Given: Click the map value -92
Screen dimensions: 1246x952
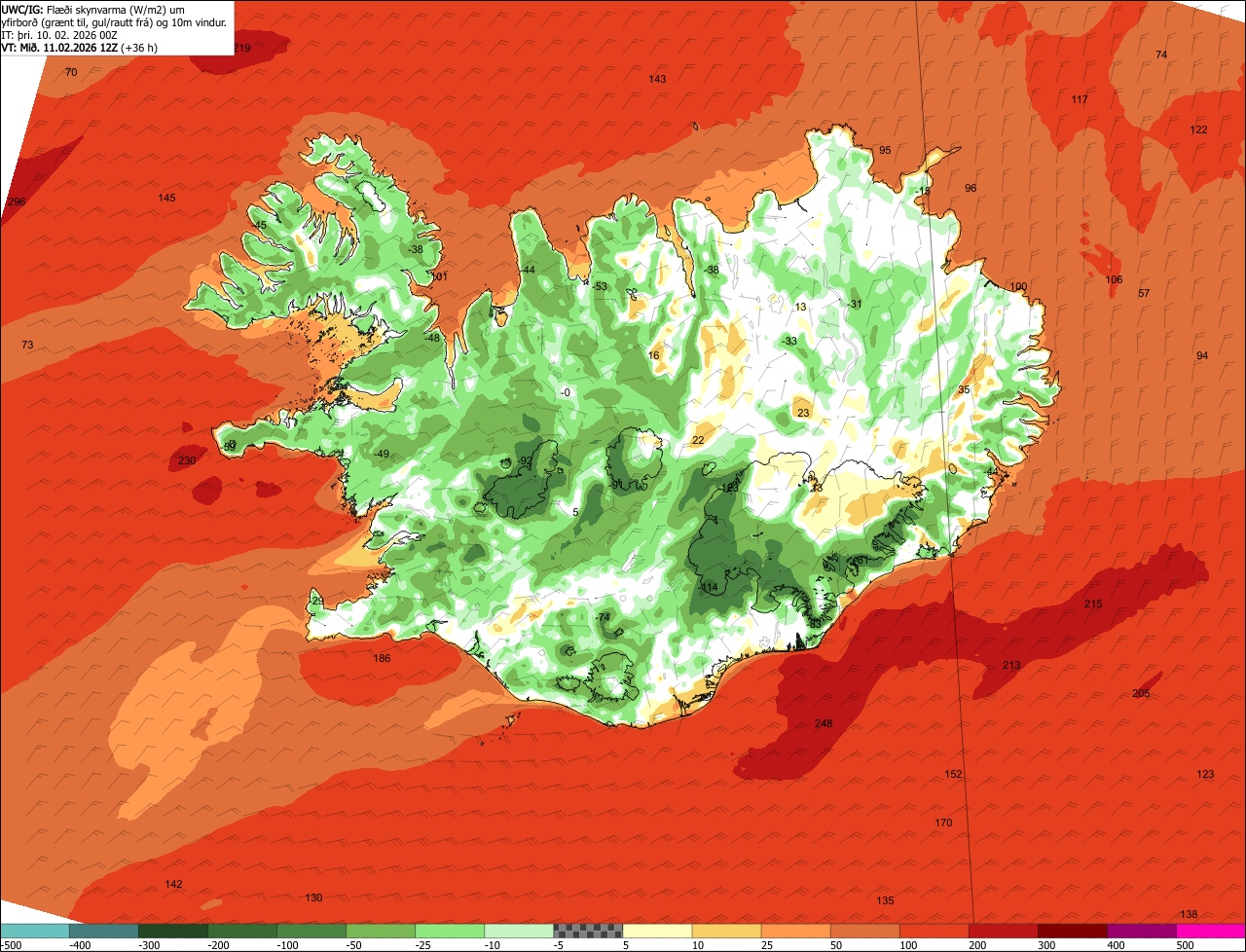Looking at the screenshot, I should (524, 460).
